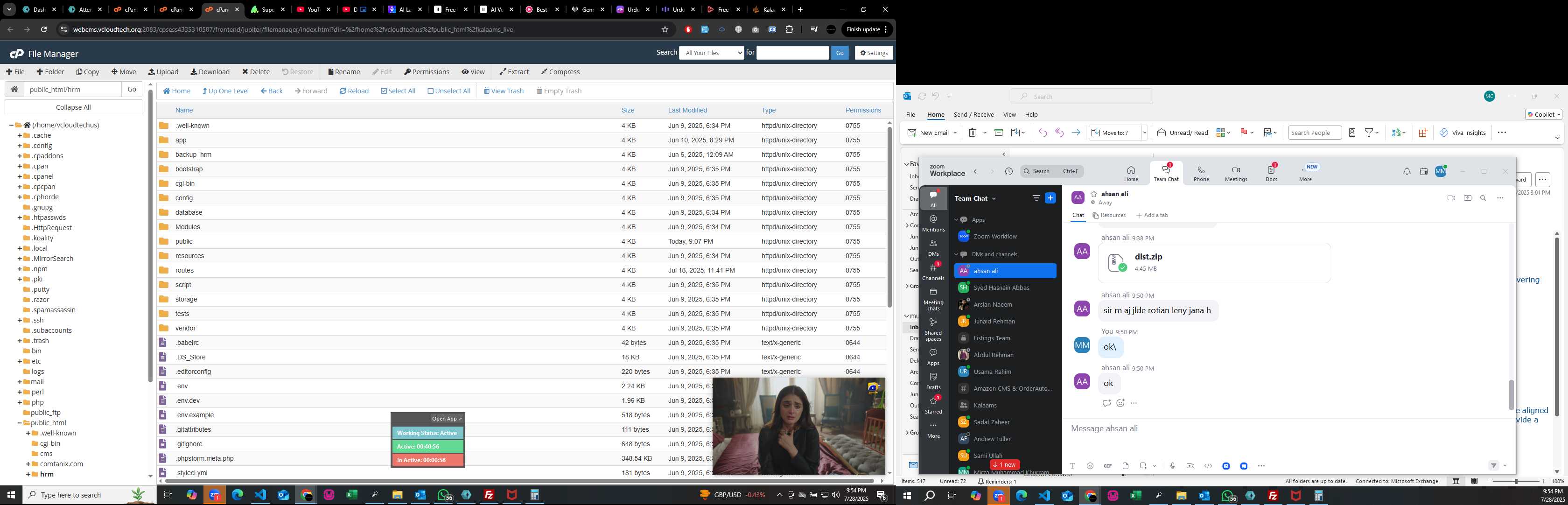The width and height of the screenshot is (1568, 505).
Task: Open Permissions tool in File Manager
Action: coord(427,72)
